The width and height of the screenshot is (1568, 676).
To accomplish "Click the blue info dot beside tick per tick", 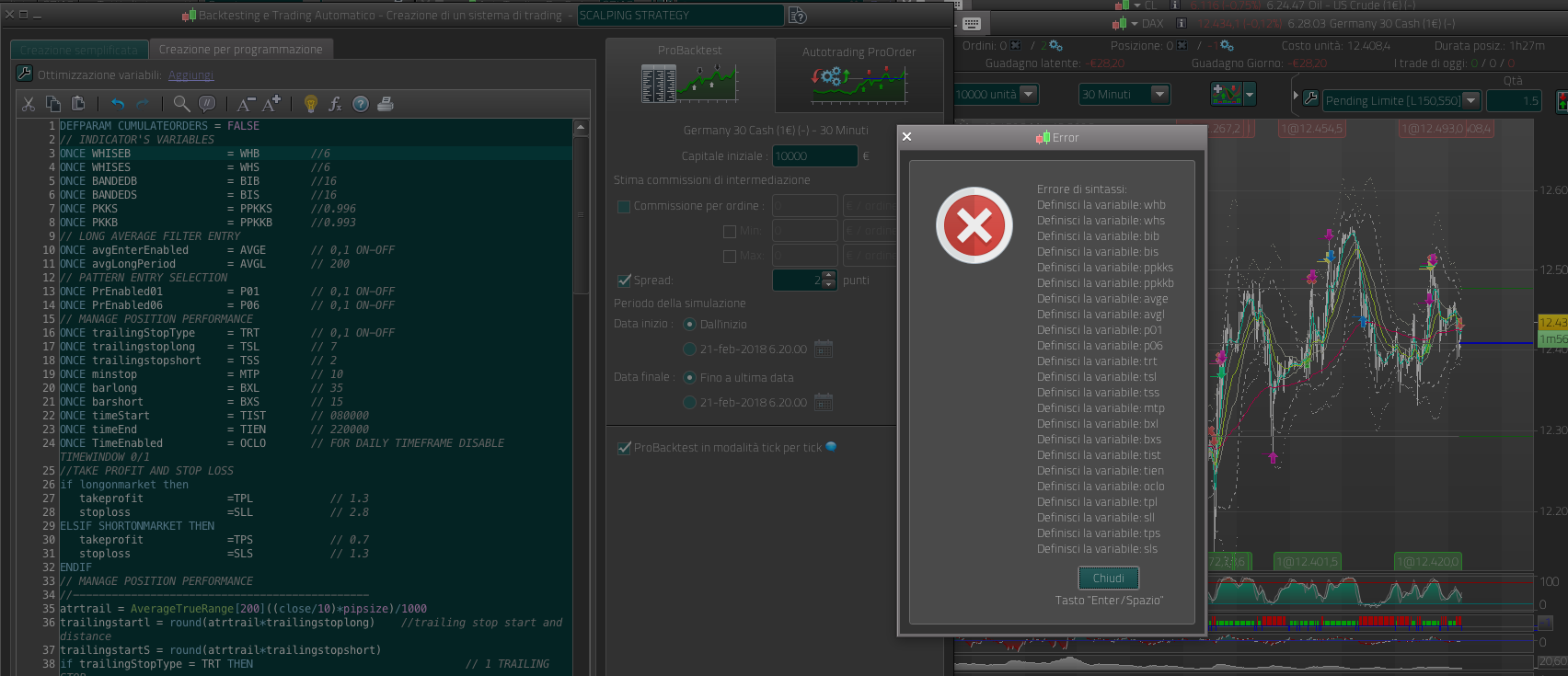I will coord(831,447).
